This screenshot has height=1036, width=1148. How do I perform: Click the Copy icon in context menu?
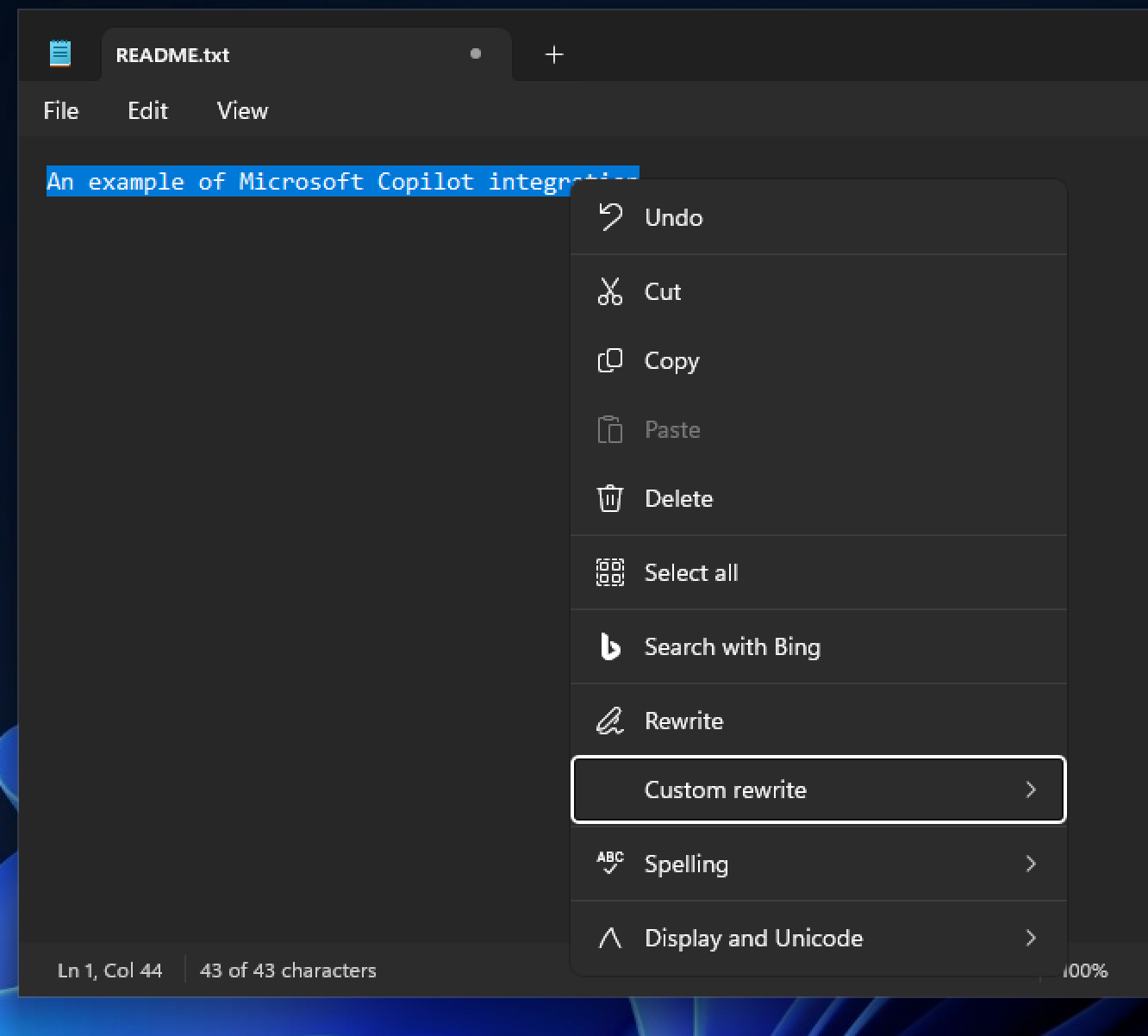[611, 360]
